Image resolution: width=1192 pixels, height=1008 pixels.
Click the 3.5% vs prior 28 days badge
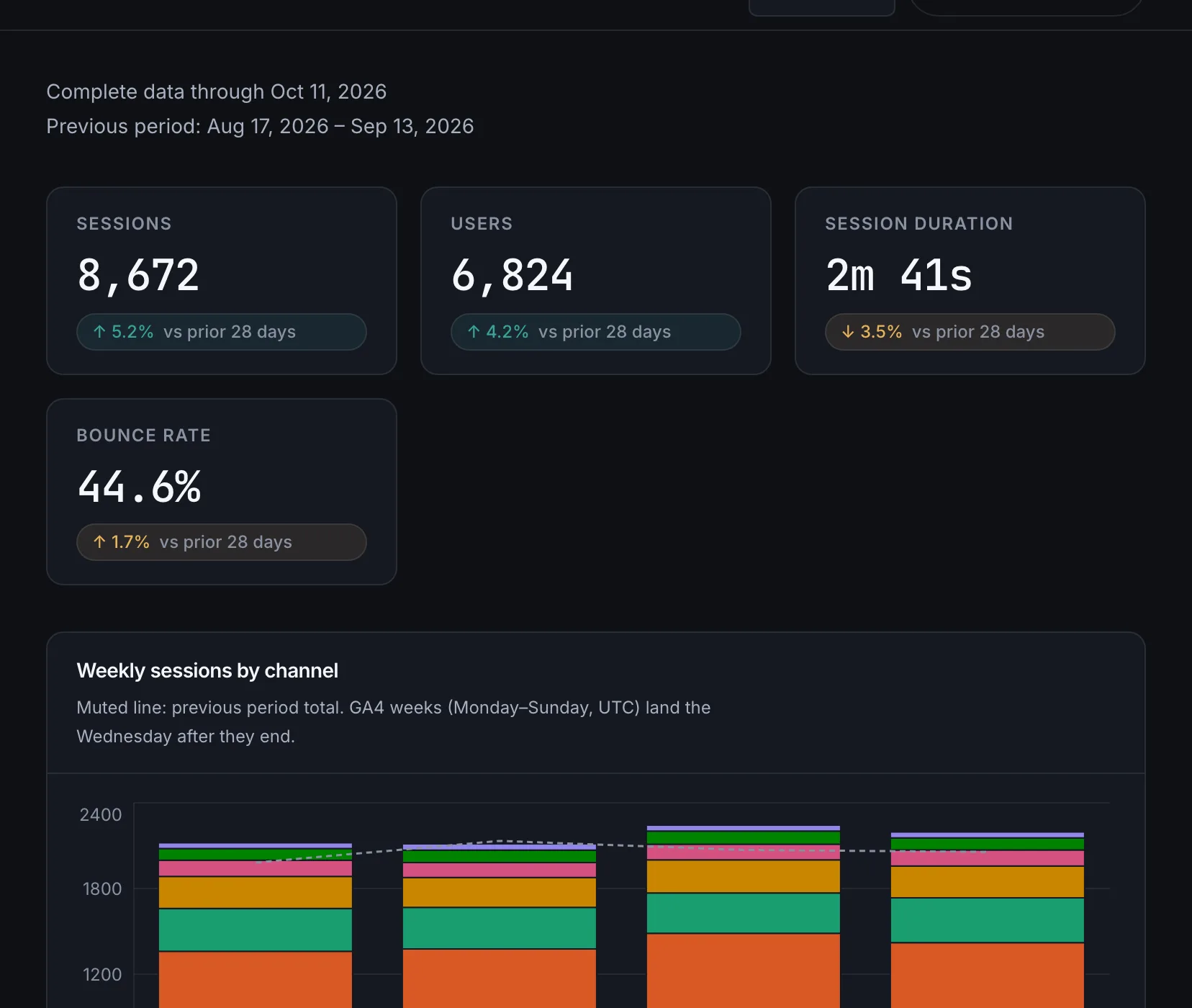[x=970, y=332]
